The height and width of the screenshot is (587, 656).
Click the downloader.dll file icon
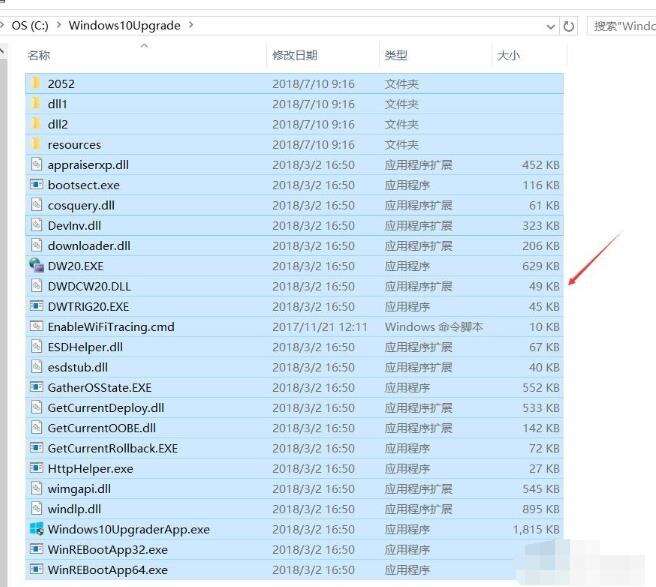36,245
